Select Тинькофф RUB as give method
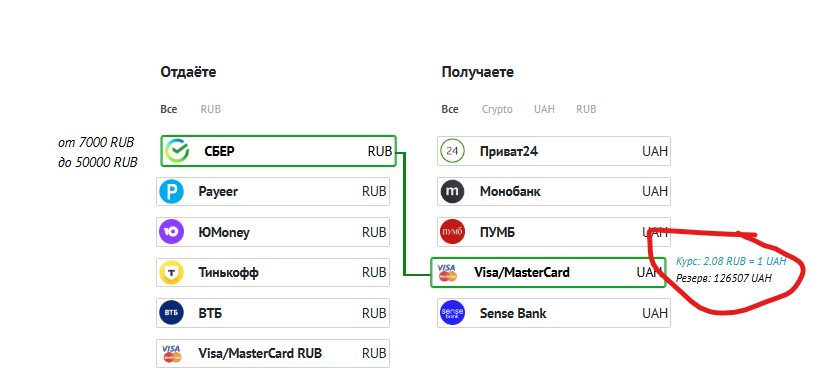Screen dimensions: 827x387 coord(273,273)
